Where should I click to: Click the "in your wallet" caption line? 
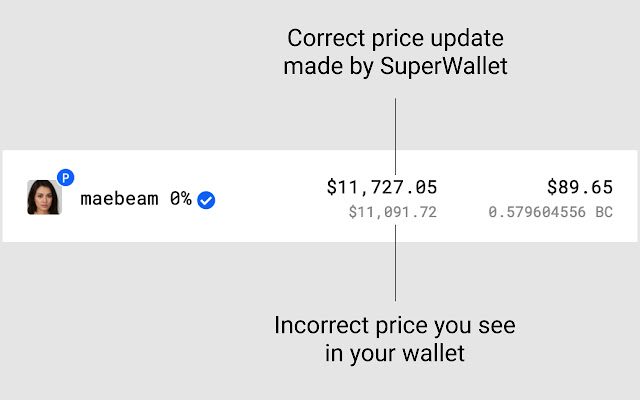pos(395,353)
